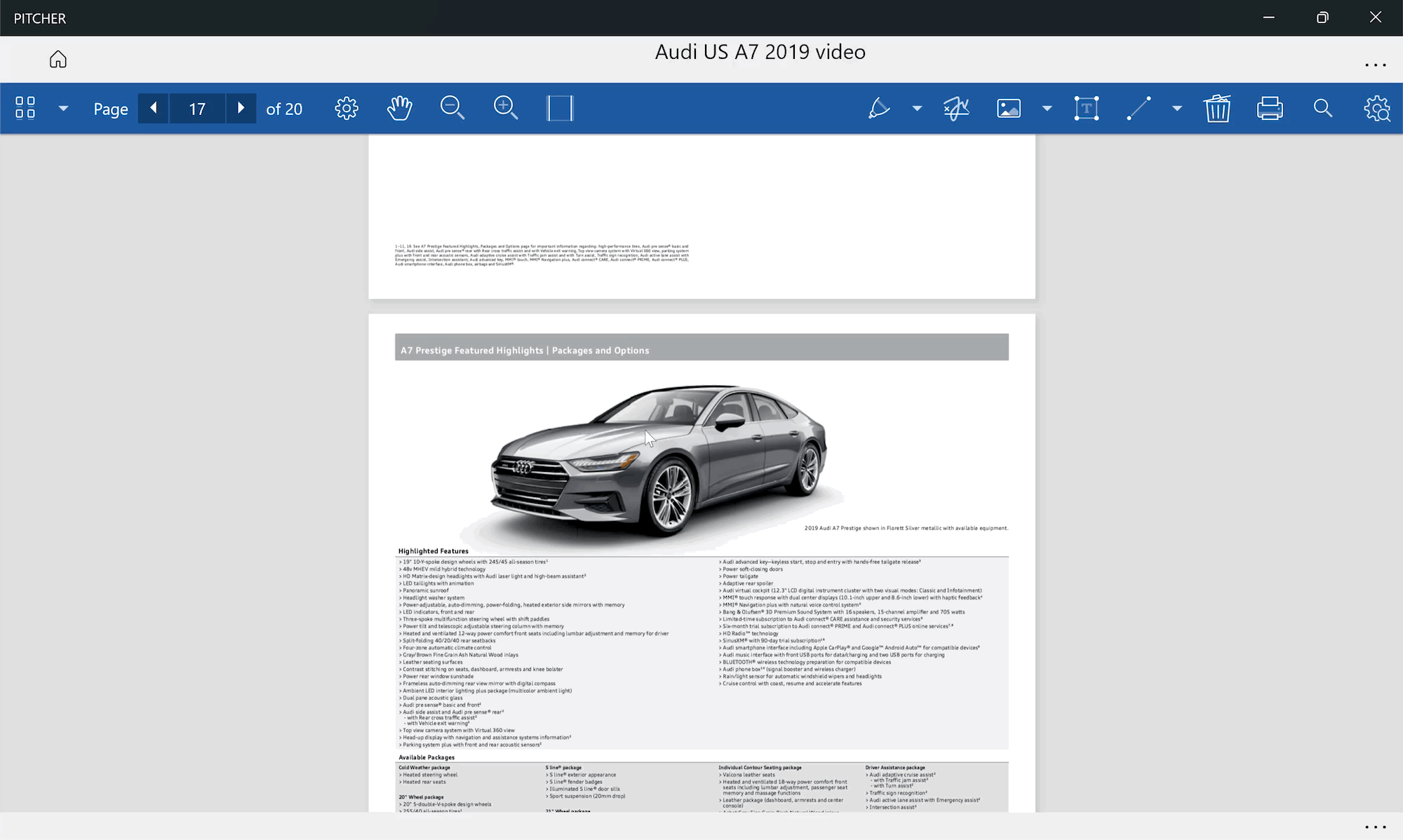Toggle the single page layout view
This screenshot has height=840, width=1403.
click(x=560, y=108)
